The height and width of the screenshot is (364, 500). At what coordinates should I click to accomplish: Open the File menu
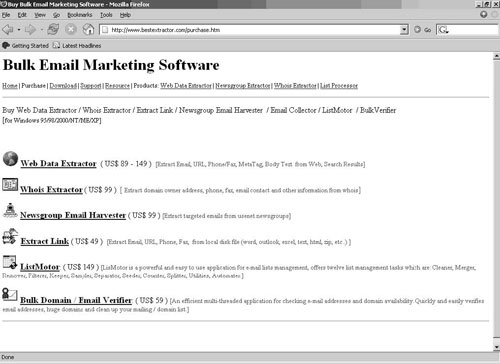[x=6, y=15]
